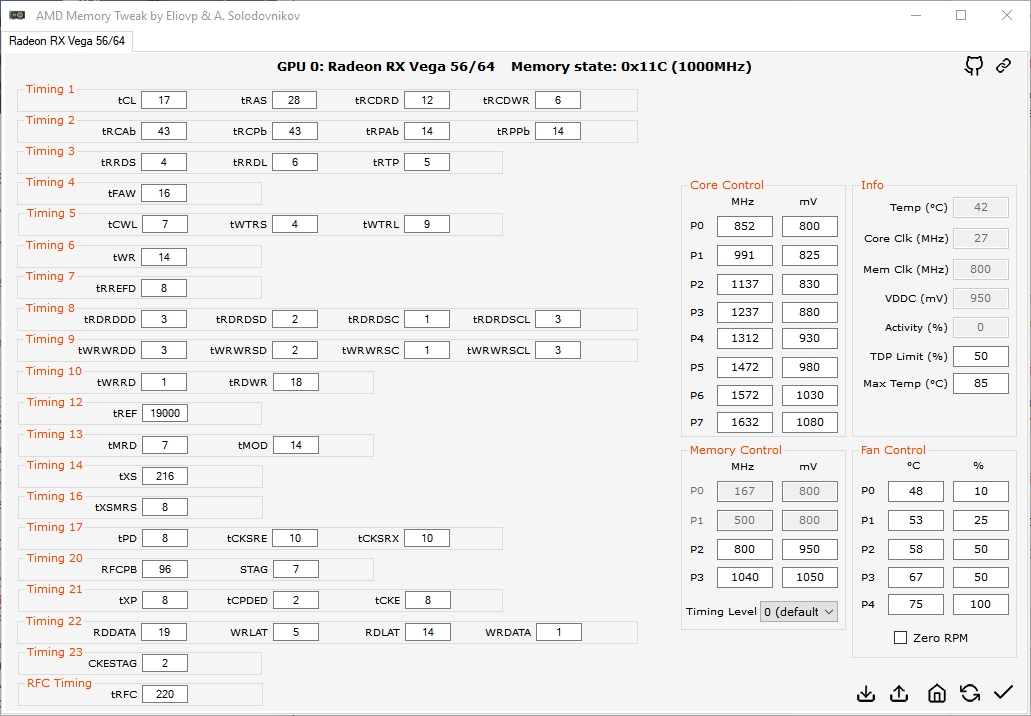Viewport: 1031px width, 716px height.
Task: Focus the RDDATA input field
Action: [x=164, y=632]
